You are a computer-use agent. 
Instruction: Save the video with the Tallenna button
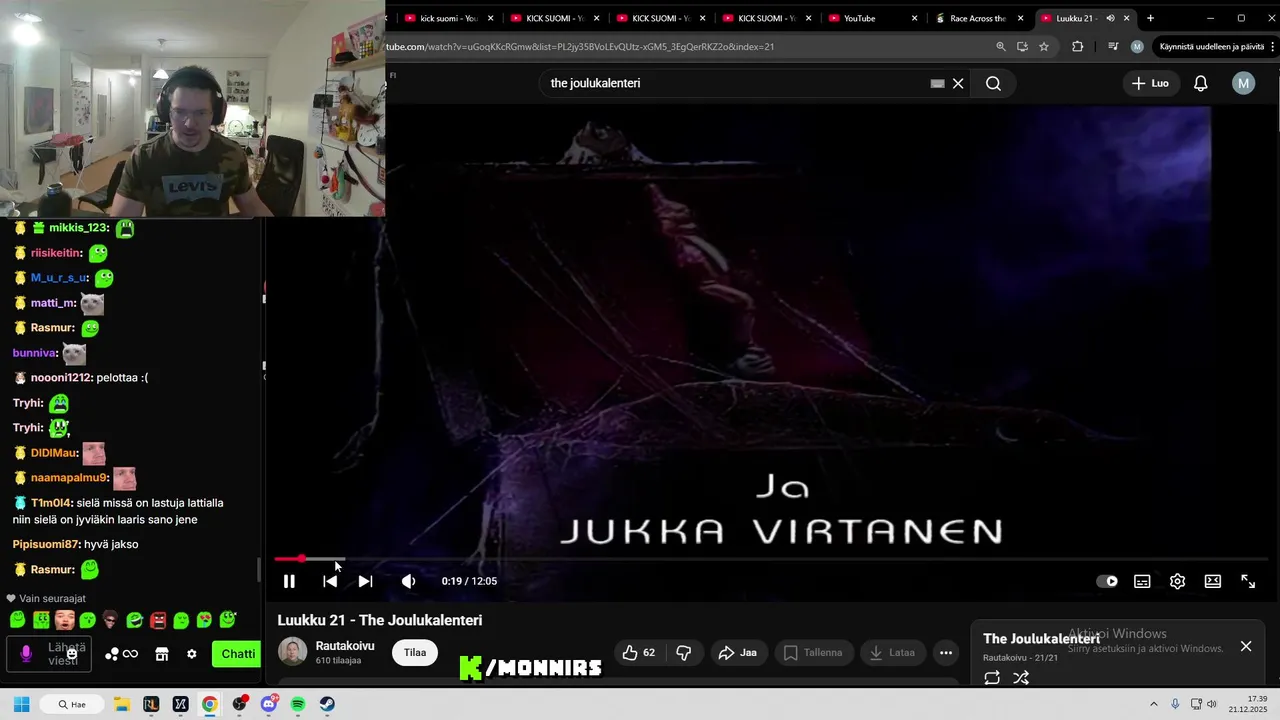[813, 653]
